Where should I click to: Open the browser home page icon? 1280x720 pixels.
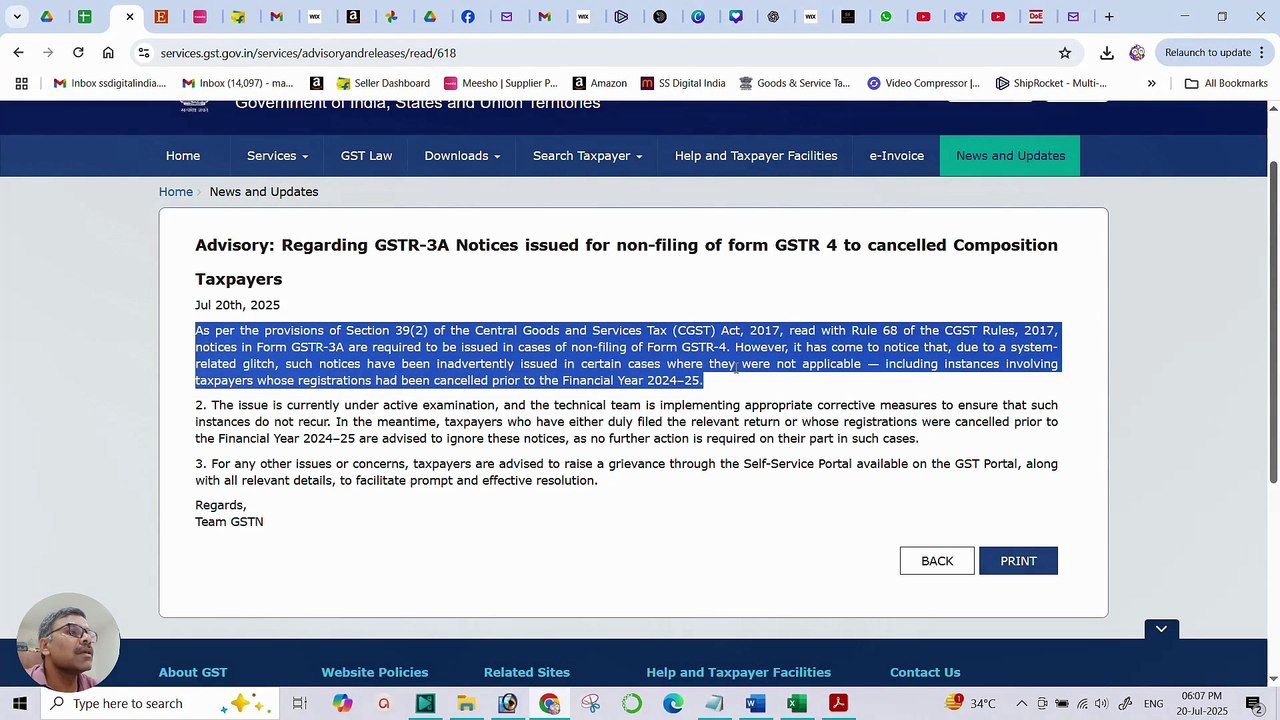(108, 53)
